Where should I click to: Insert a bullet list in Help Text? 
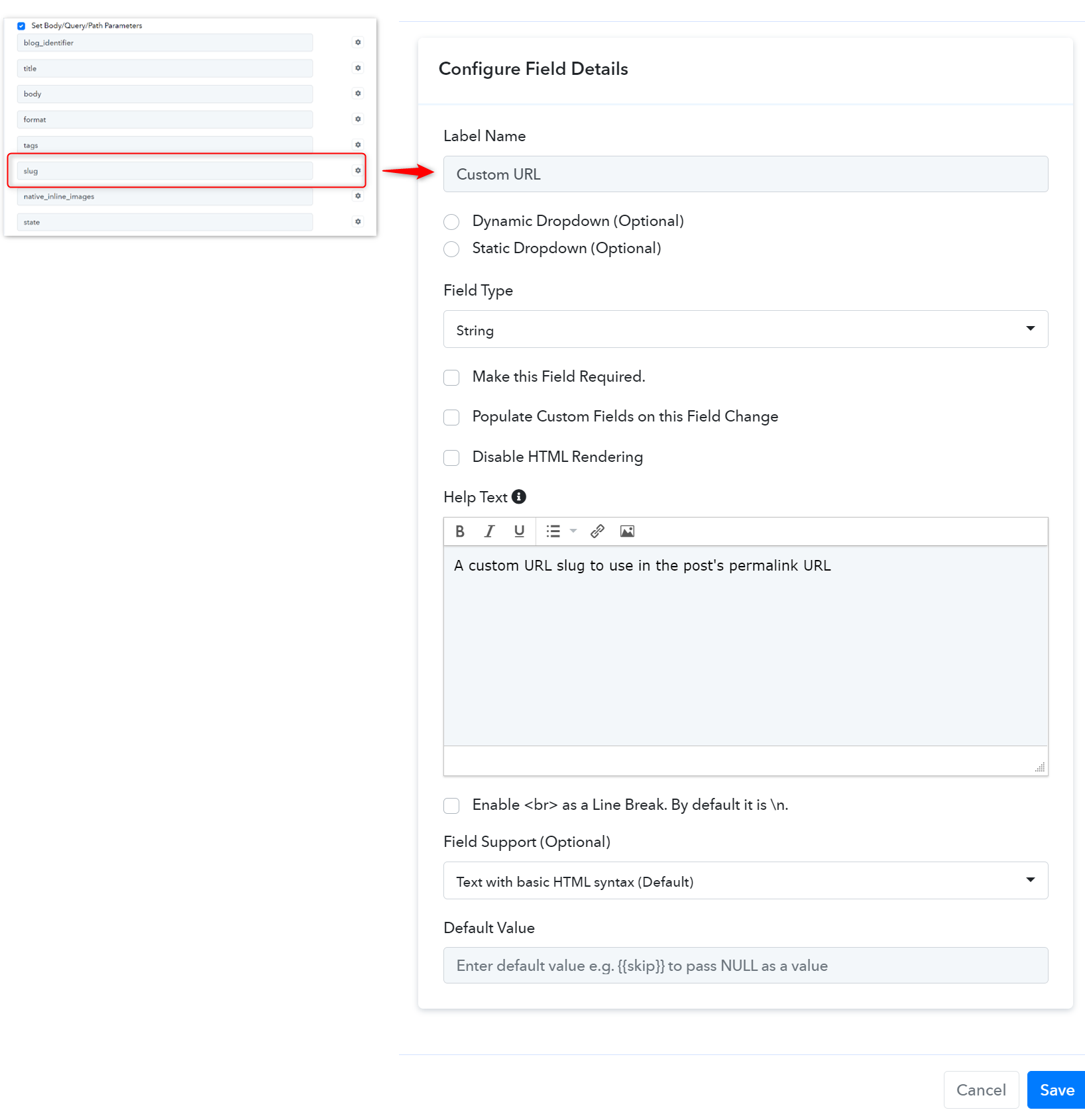(x=553, y=532)
